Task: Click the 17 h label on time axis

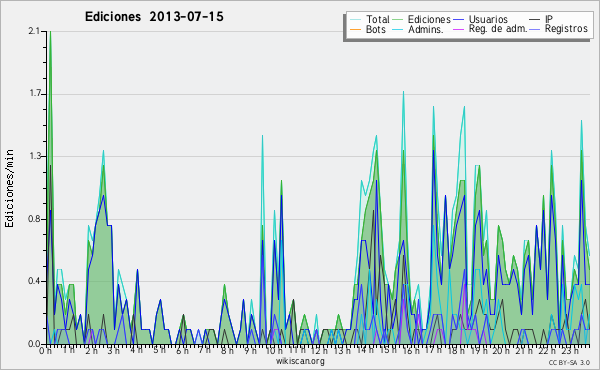Action: 434,350
